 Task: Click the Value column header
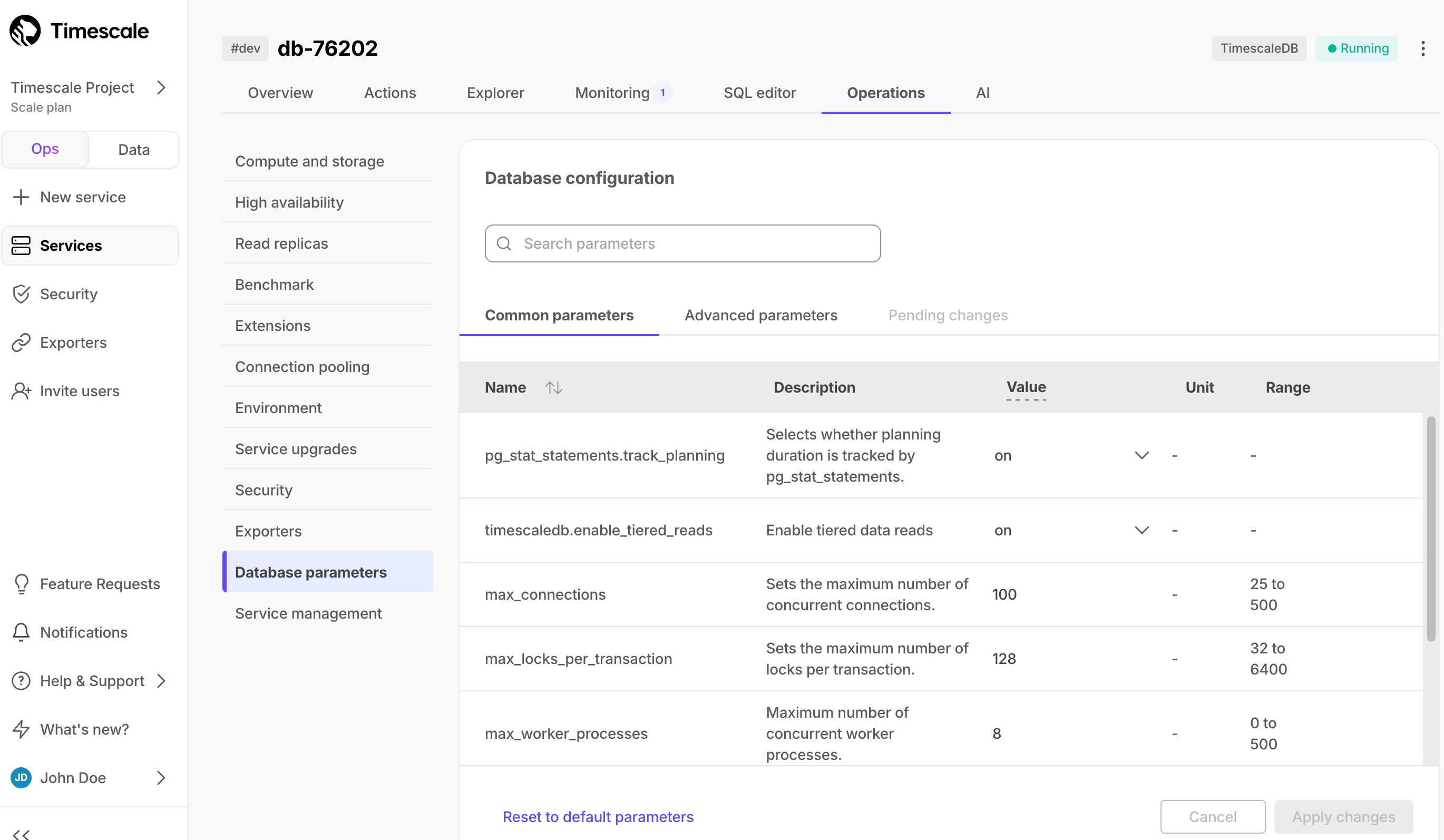click(1026, 387)
